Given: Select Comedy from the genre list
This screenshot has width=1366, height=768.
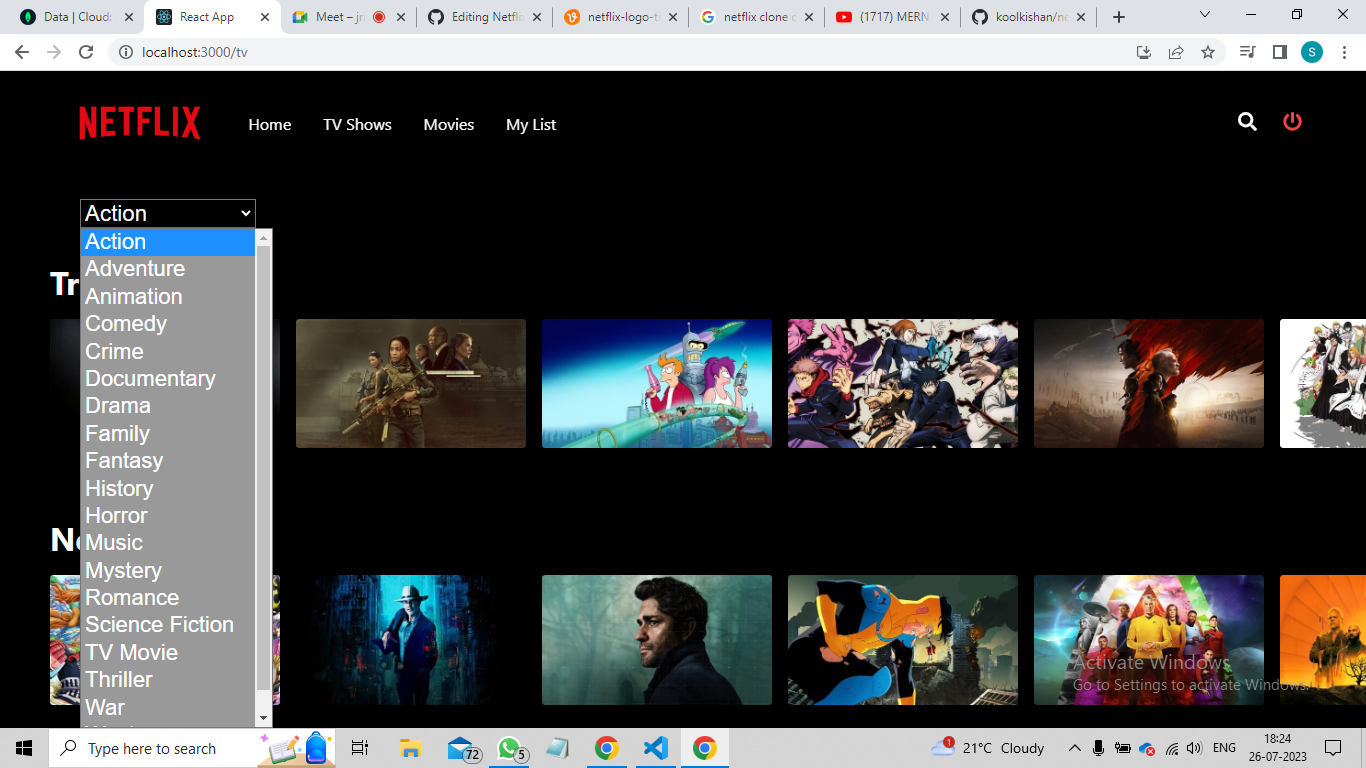Looking at the screenshot, I should coord(126,323).
